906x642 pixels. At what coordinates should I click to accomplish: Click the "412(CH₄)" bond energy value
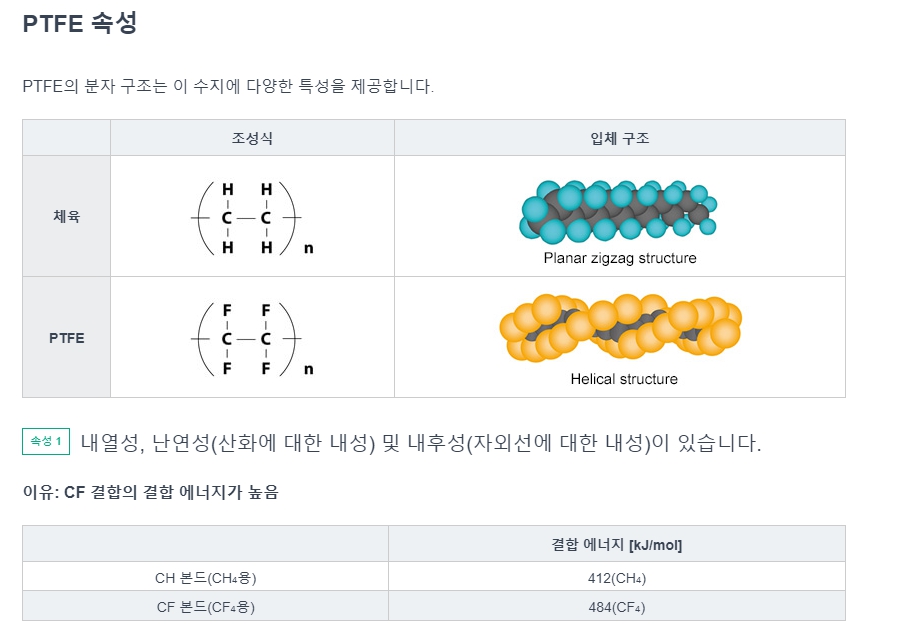(616, 577)
